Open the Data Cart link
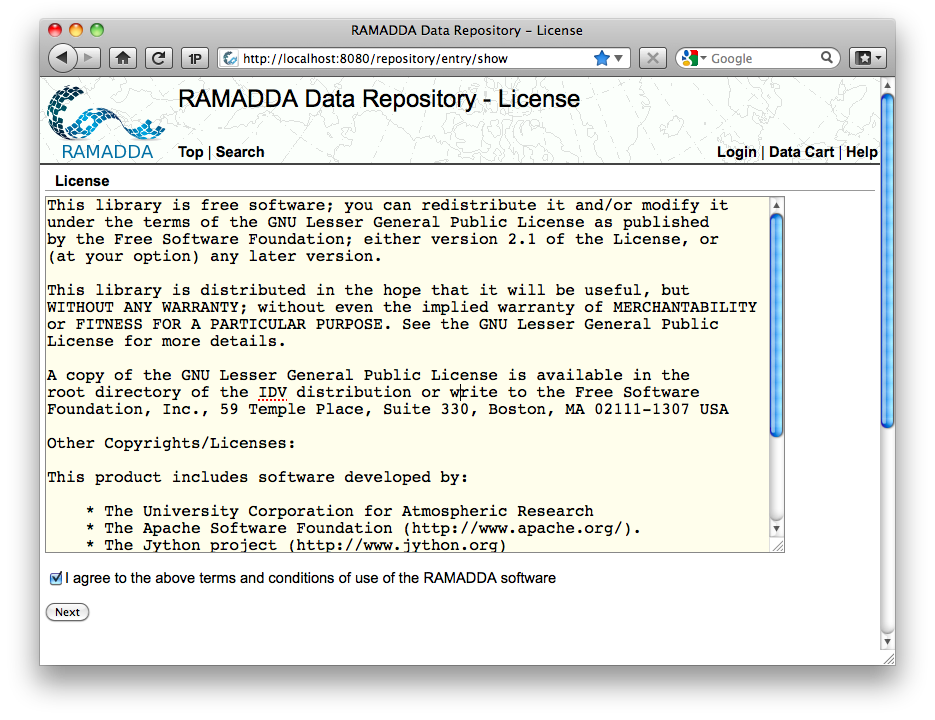Screen dimensions: 935x720 [x=801, y=152]
